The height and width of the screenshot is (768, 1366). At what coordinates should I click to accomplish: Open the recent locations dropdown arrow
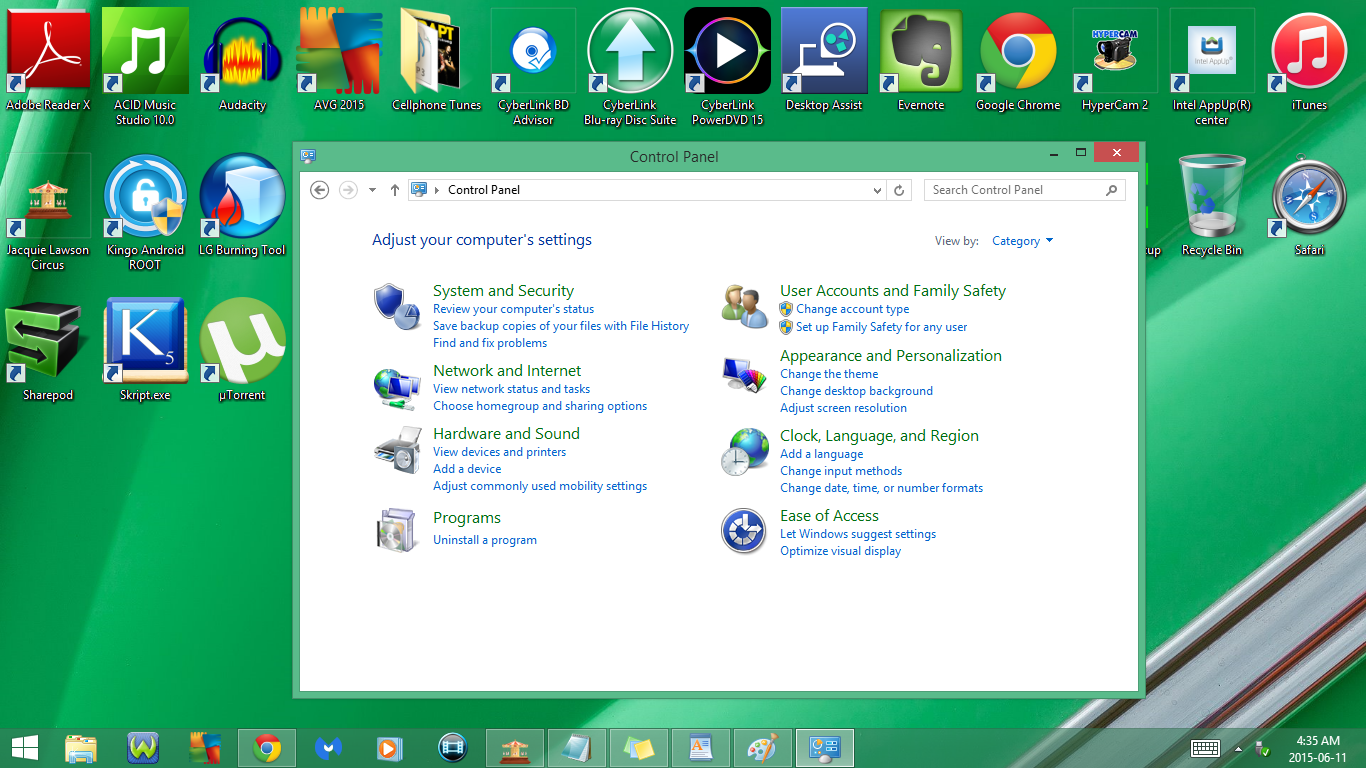click(372, 190)
